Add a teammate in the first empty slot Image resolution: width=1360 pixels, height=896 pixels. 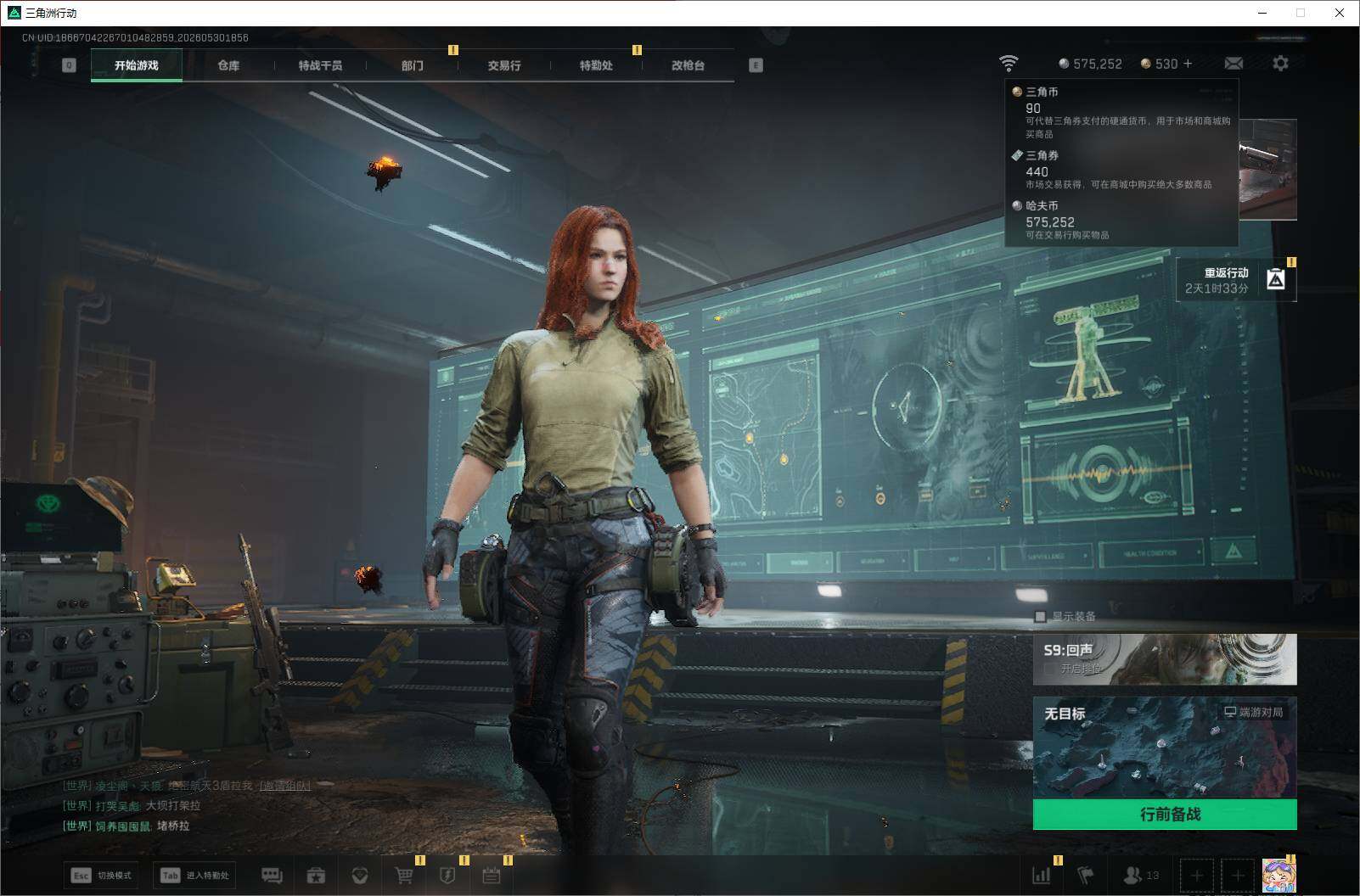[1196, 875]
